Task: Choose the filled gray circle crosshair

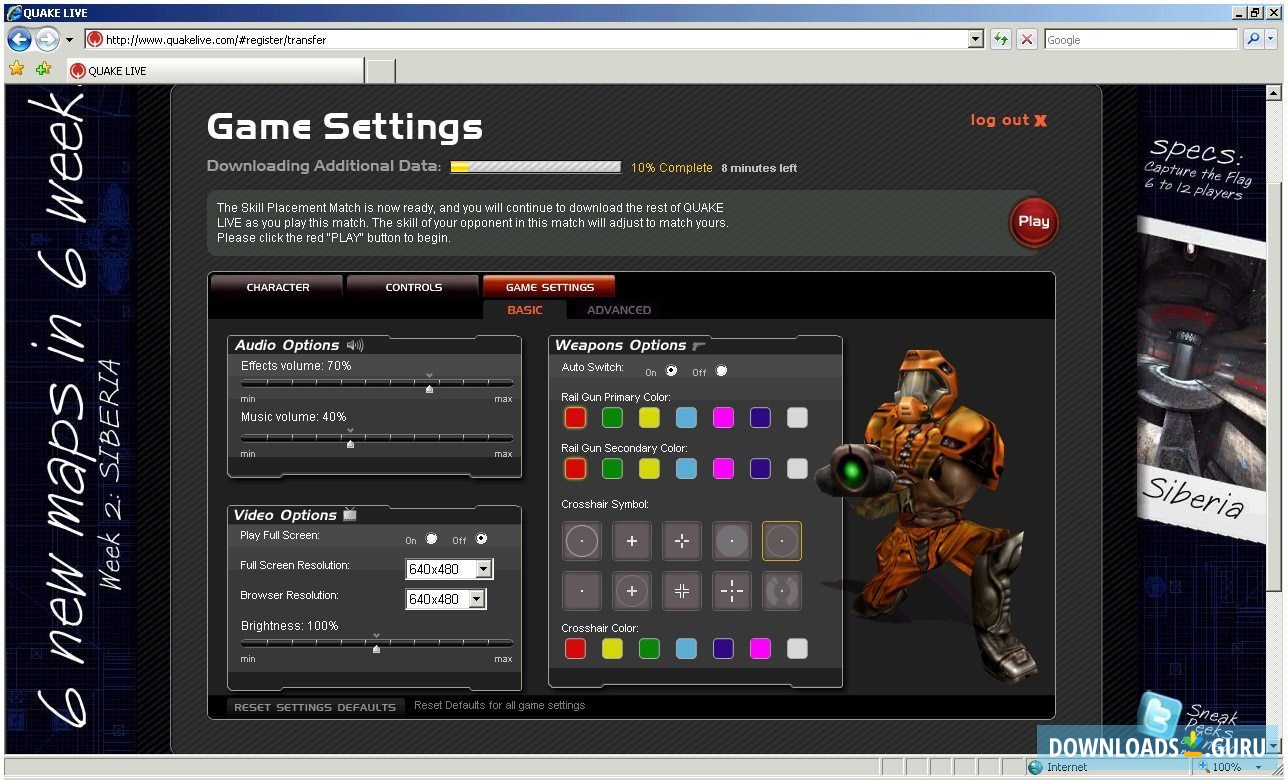Action: pos(732,541)
